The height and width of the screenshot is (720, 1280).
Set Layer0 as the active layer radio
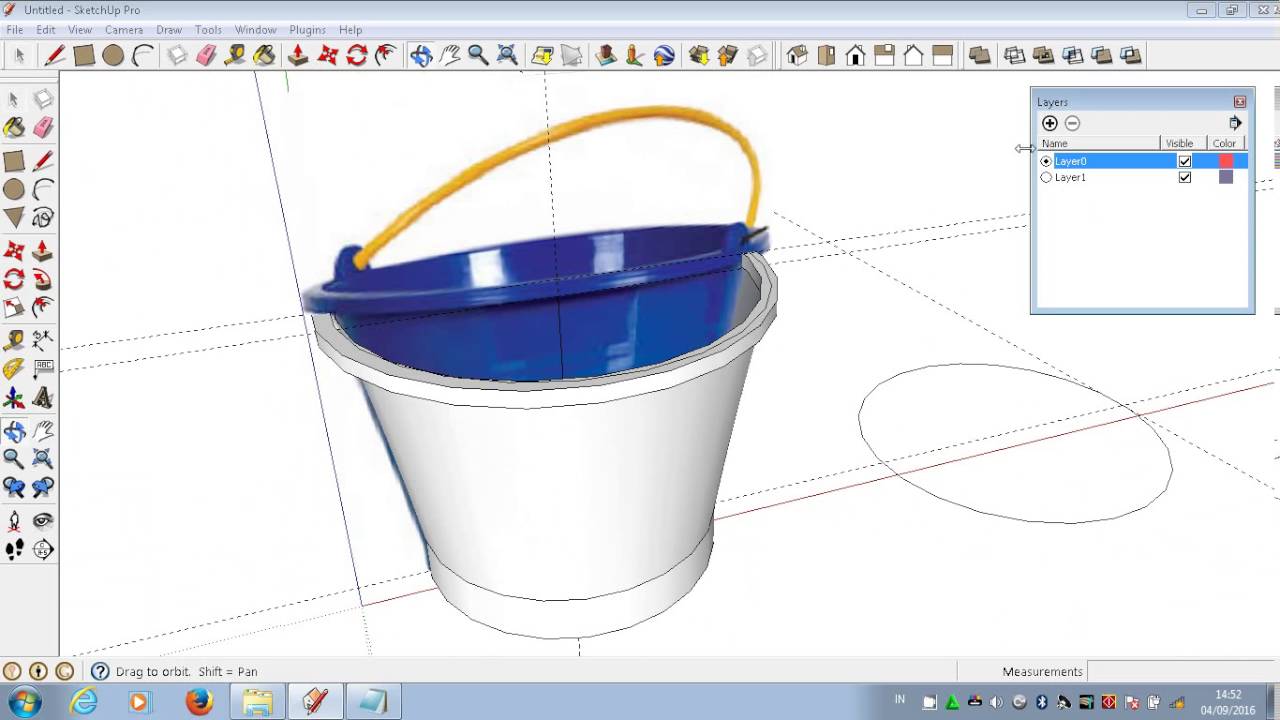point(1046,161)
